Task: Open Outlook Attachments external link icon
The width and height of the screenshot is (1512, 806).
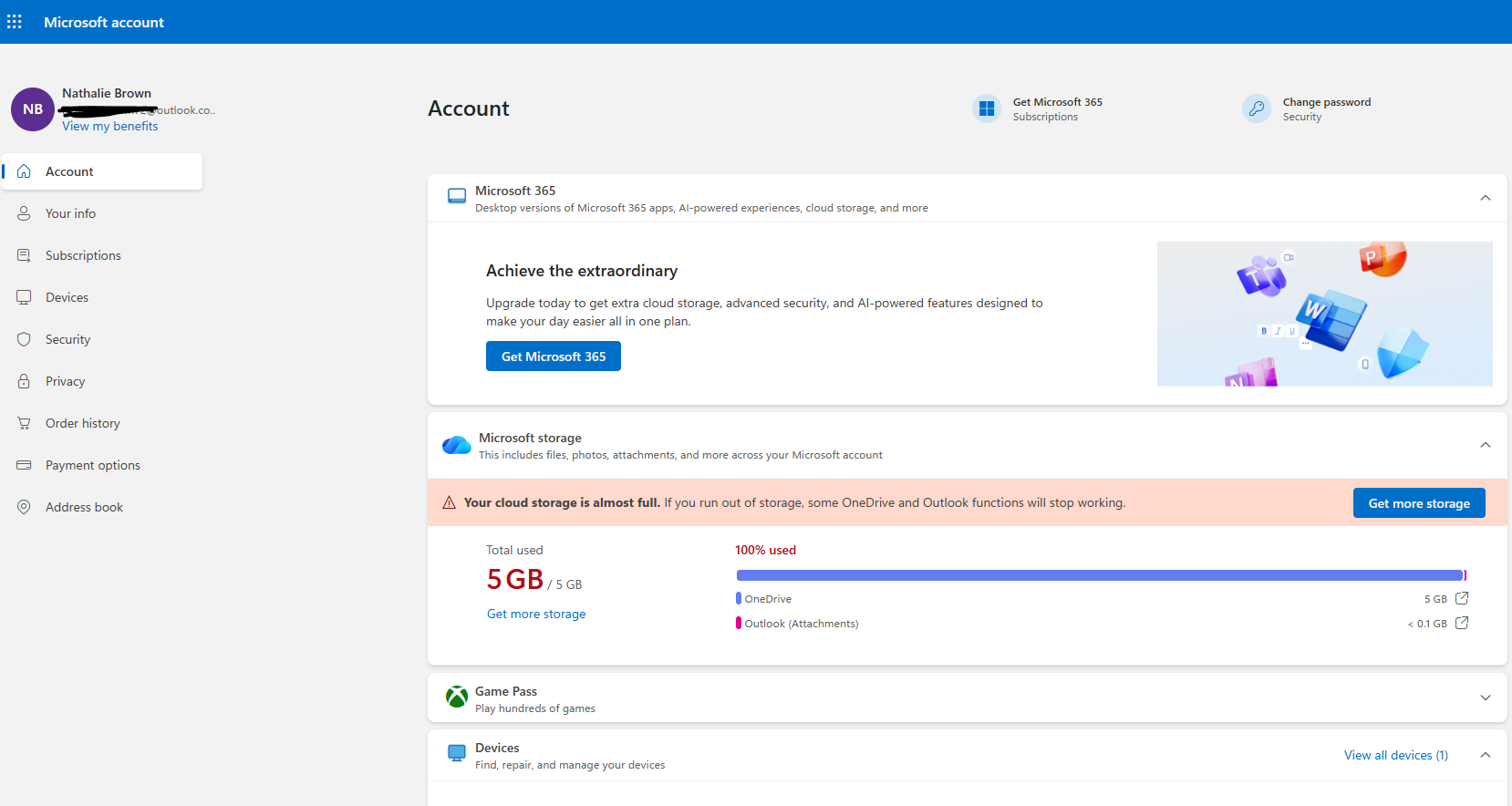Action: point(1462,623)
